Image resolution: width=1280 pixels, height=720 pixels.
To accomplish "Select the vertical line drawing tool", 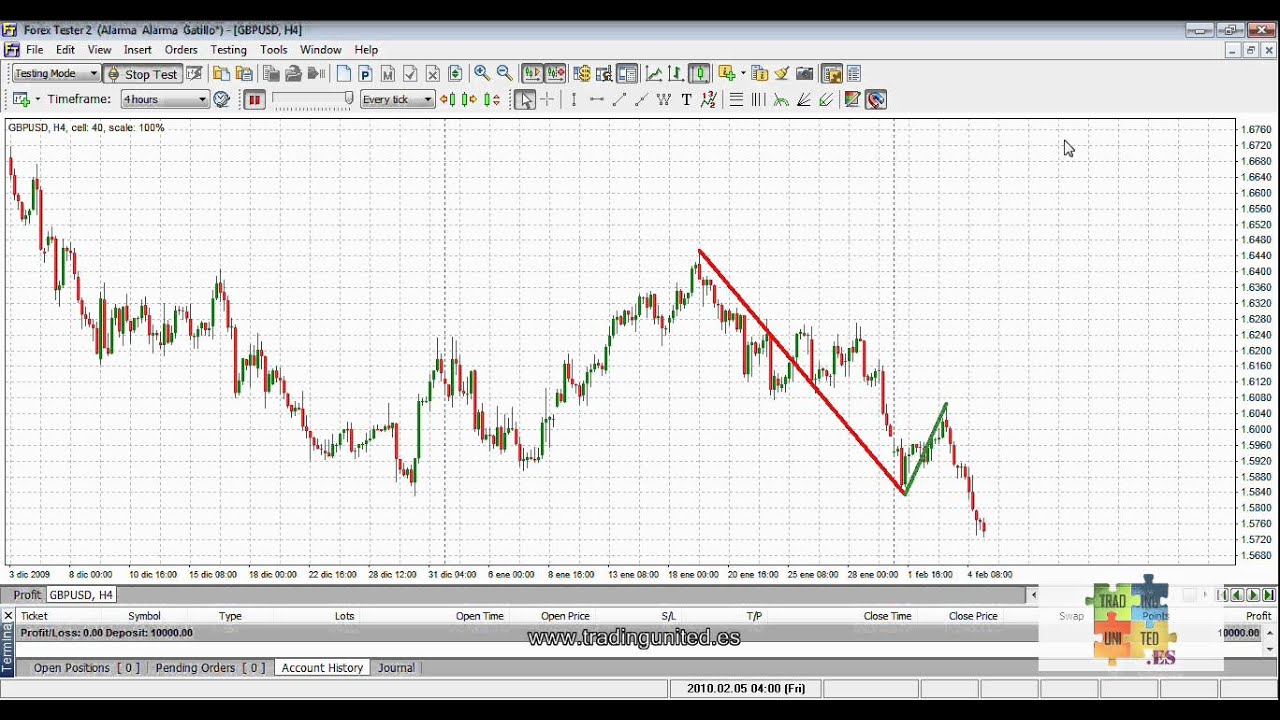I will pos(573,99).
